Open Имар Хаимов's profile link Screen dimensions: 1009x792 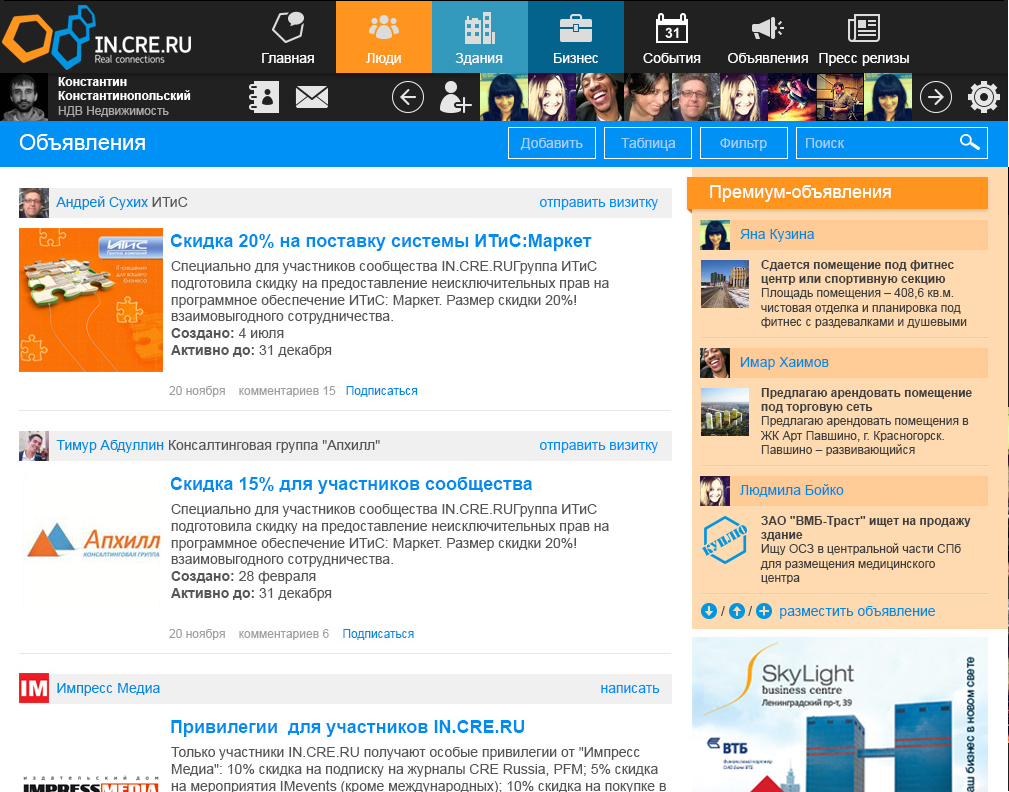tap(784, 362)
